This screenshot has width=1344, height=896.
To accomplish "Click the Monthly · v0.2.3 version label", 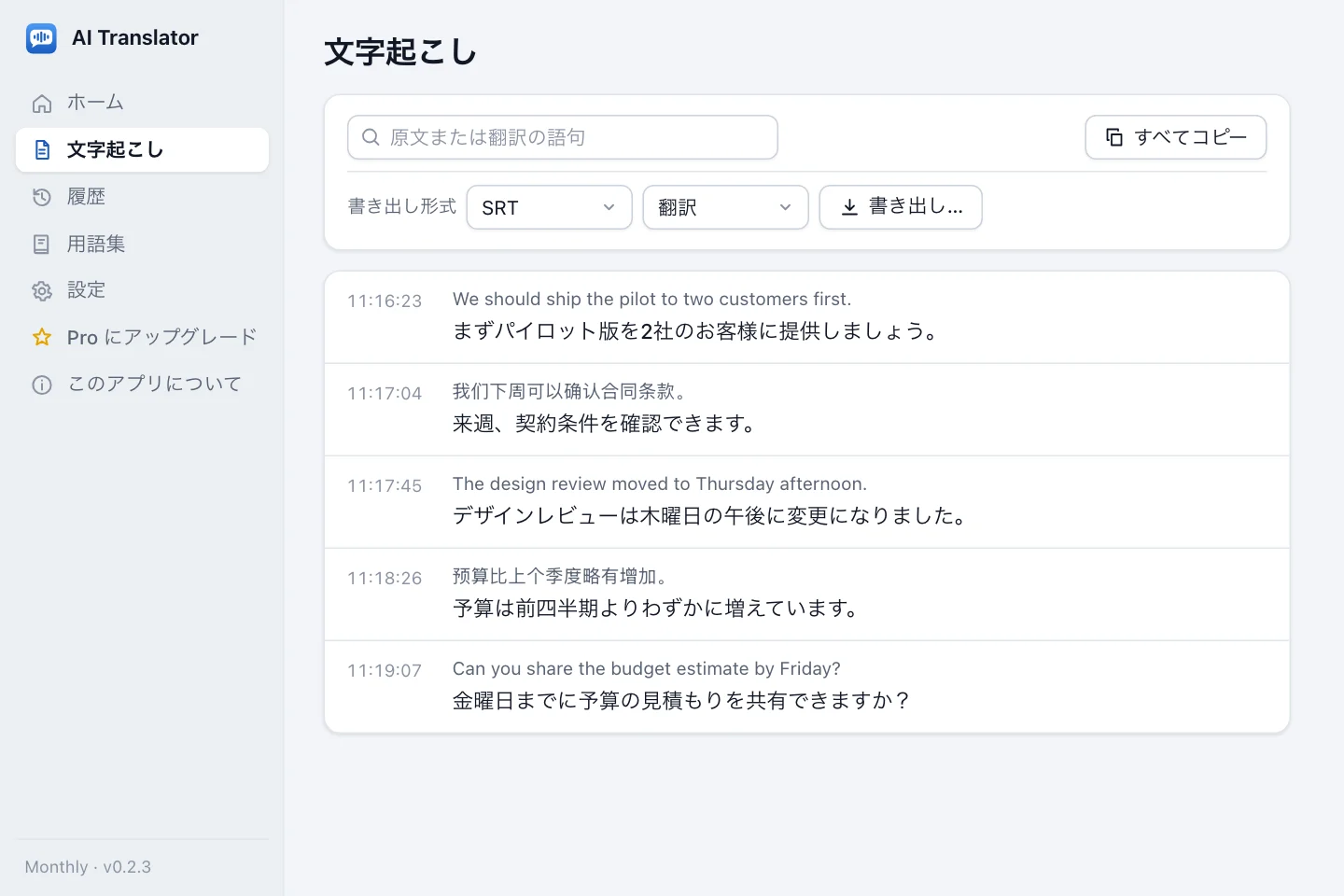I will pos(88,867).
